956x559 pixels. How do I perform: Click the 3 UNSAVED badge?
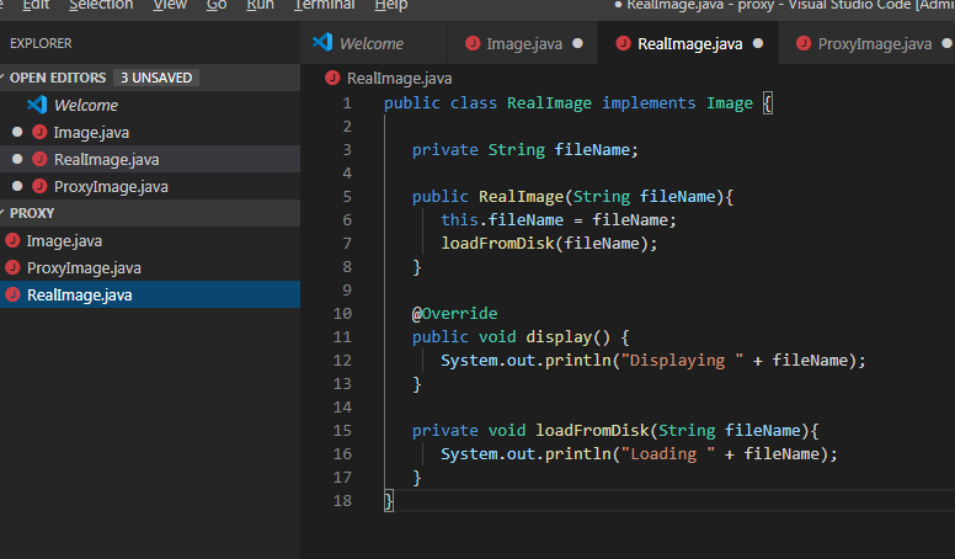click(155, 78)
